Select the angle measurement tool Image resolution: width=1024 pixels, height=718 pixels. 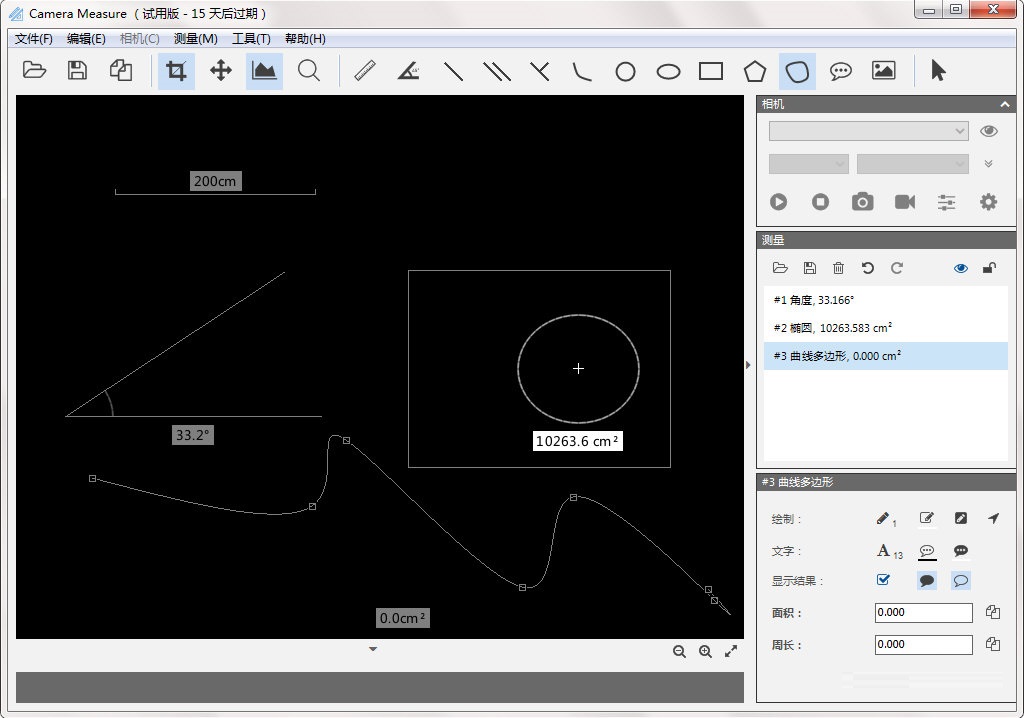(408, 70)
